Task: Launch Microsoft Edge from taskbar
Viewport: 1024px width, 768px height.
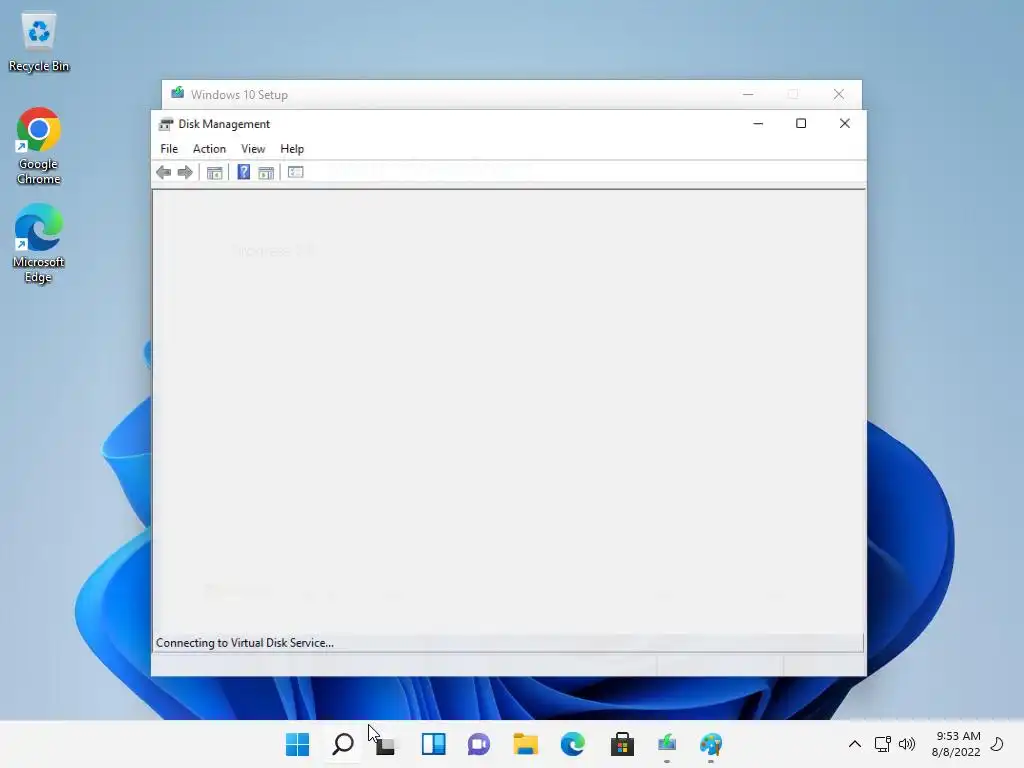Action: click(573, 744)
